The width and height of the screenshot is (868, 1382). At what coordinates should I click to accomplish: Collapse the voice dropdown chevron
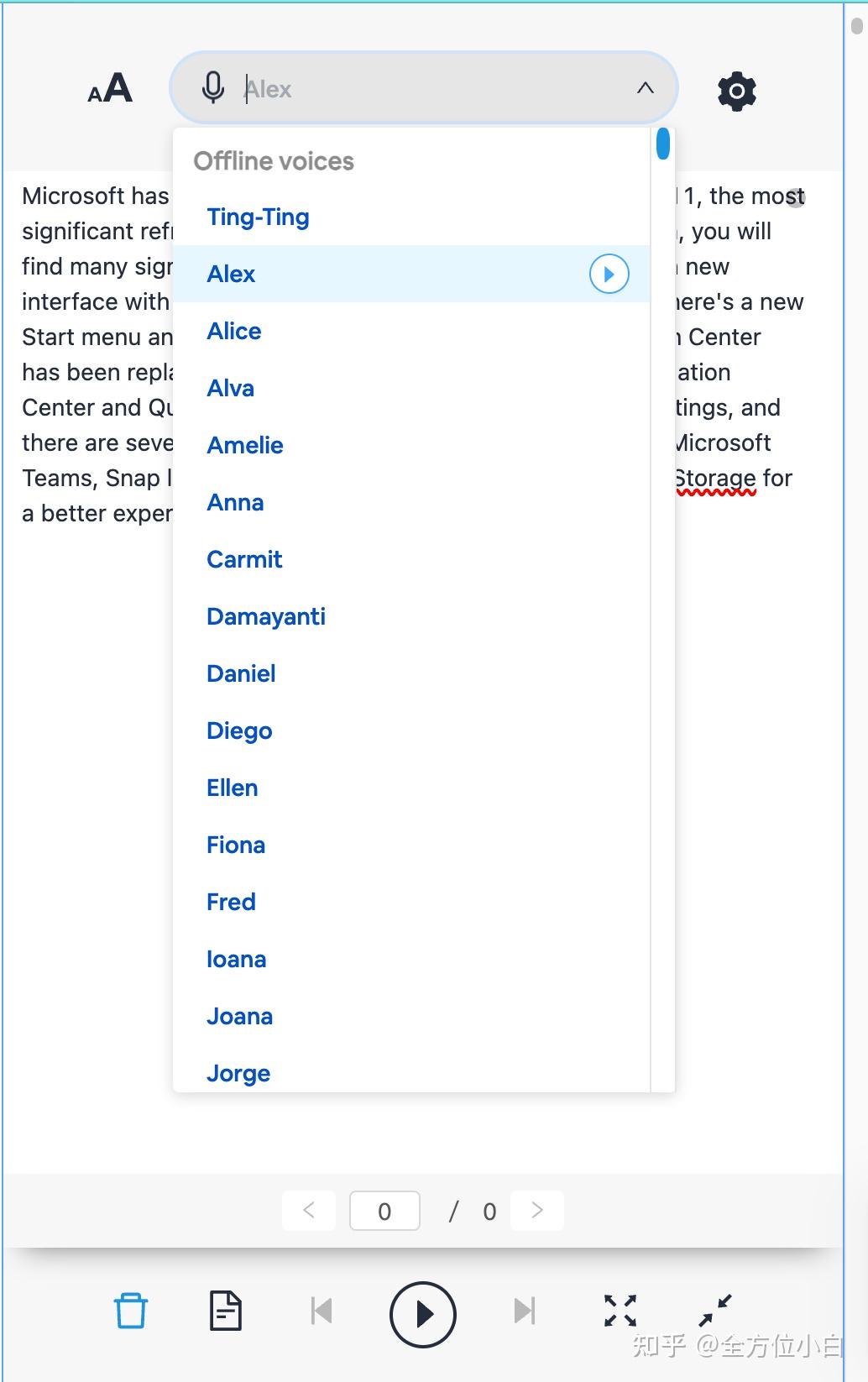(645, 88)
